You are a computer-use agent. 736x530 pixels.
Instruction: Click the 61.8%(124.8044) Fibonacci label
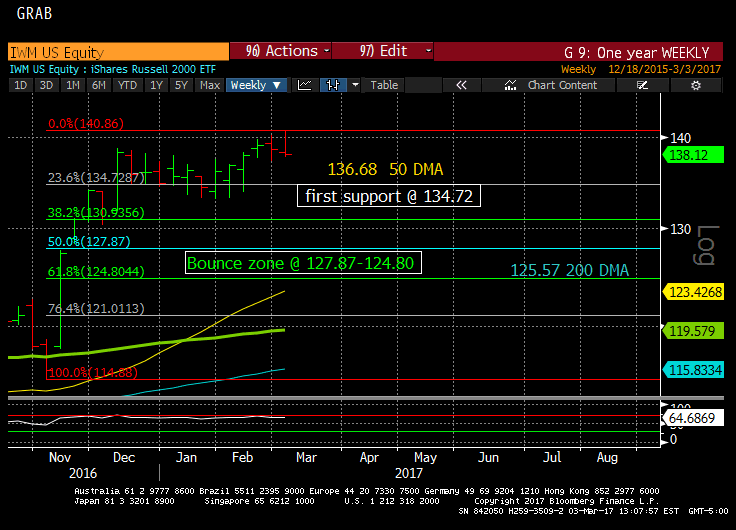pos(96,272)
